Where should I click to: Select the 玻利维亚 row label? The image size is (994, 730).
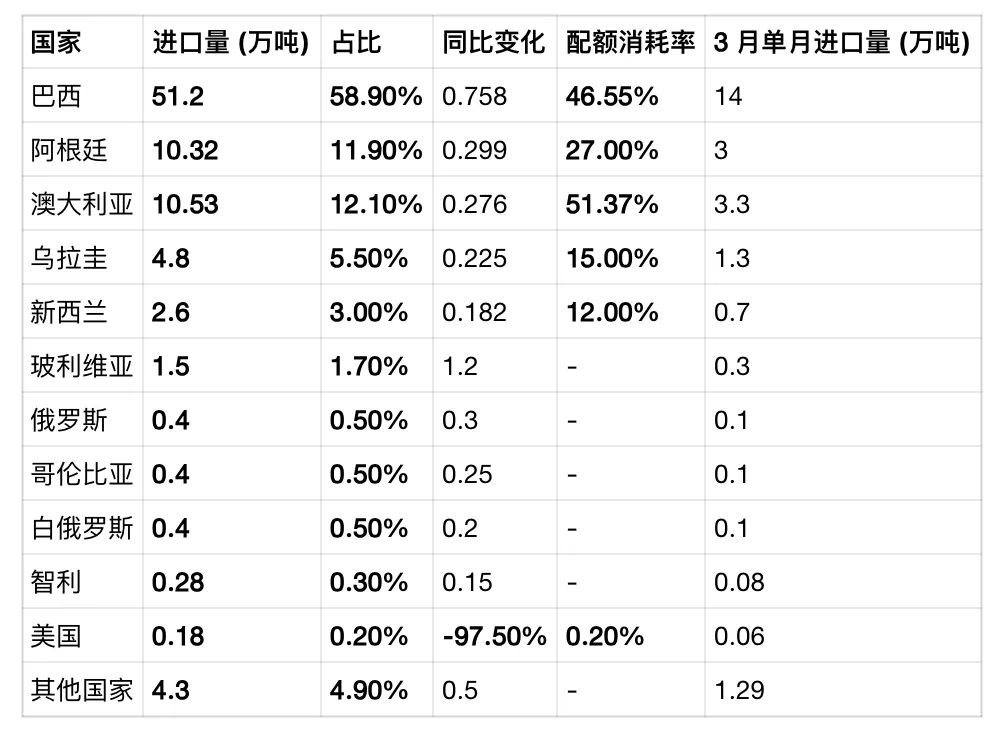pos(82,366)
